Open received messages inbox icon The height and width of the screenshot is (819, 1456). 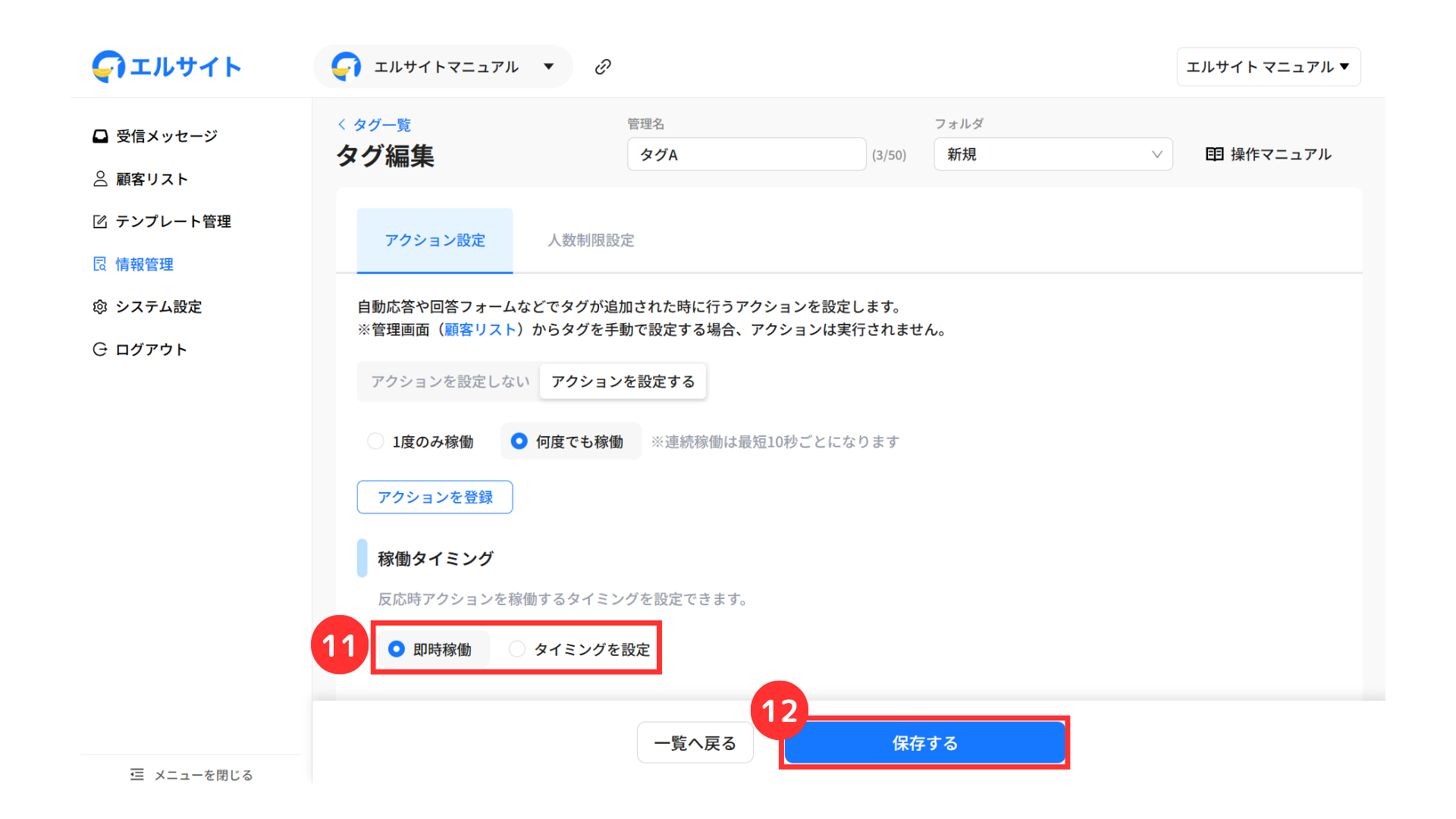pos(100,136)
